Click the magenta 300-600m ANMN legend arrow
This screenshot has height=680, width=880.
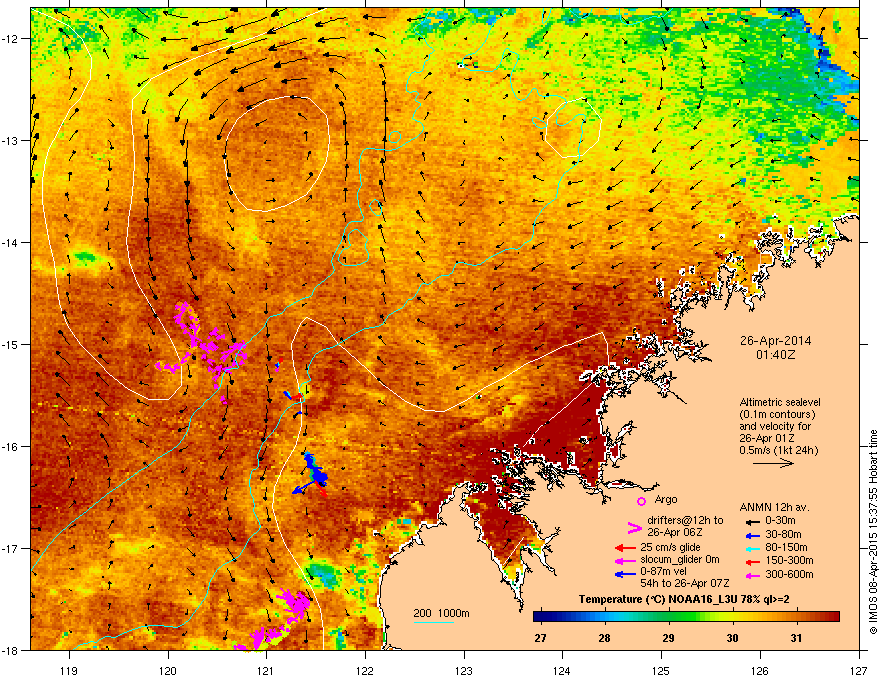[751, 575]
